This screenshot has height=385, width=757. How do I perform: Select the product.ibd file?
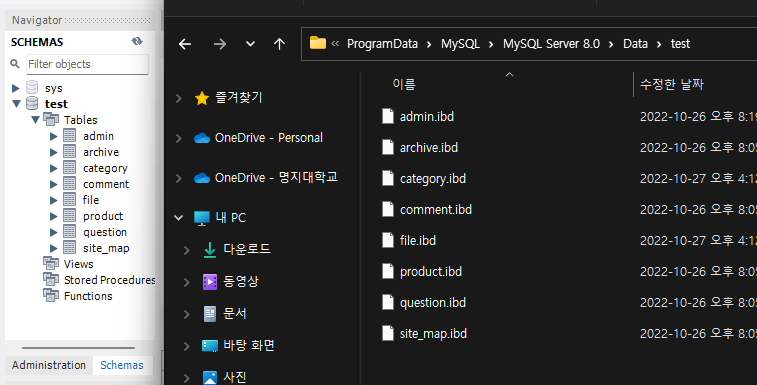pos(431,271)
